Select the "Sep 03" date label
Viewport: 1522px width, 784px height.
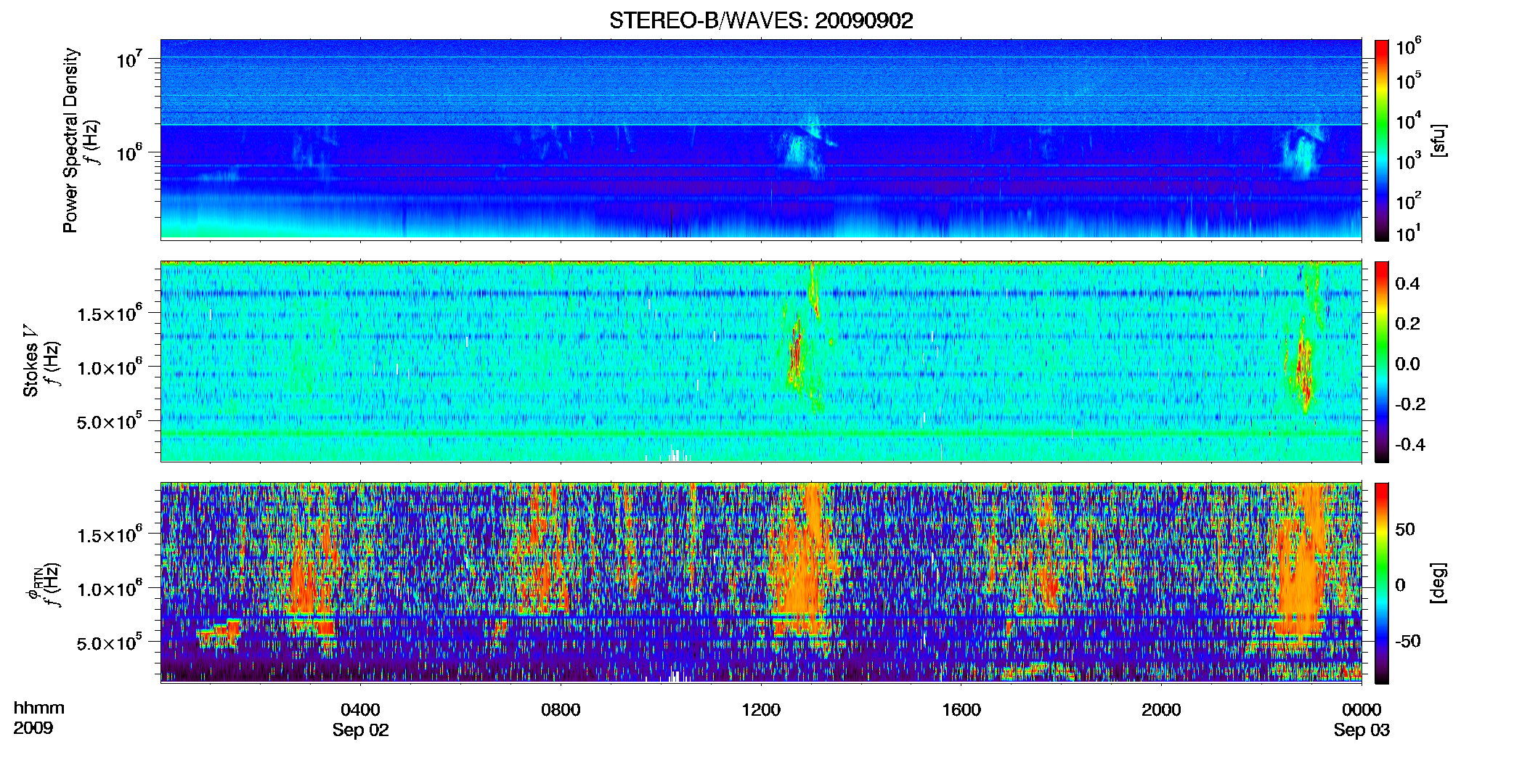[x=1362, y=730]
